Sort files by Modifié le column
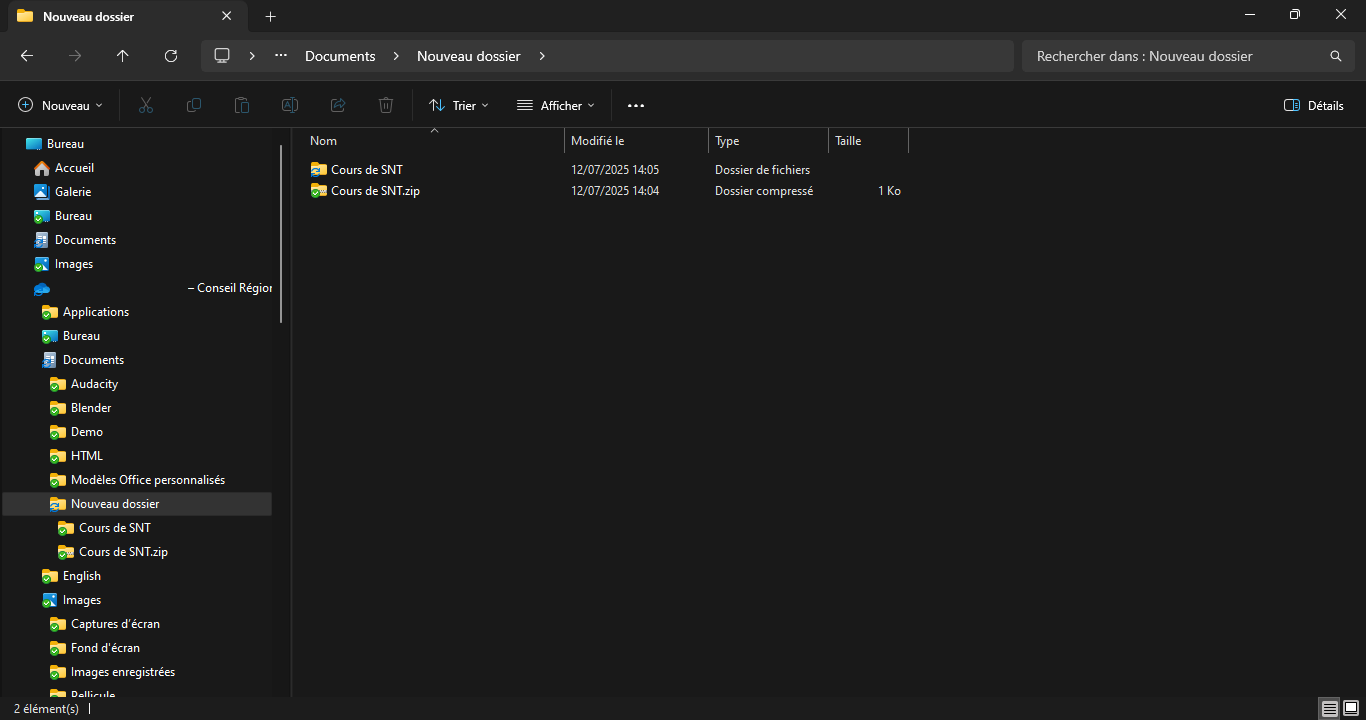The height and width of the screenshot is (720, 1366). (x=597, y=141)
